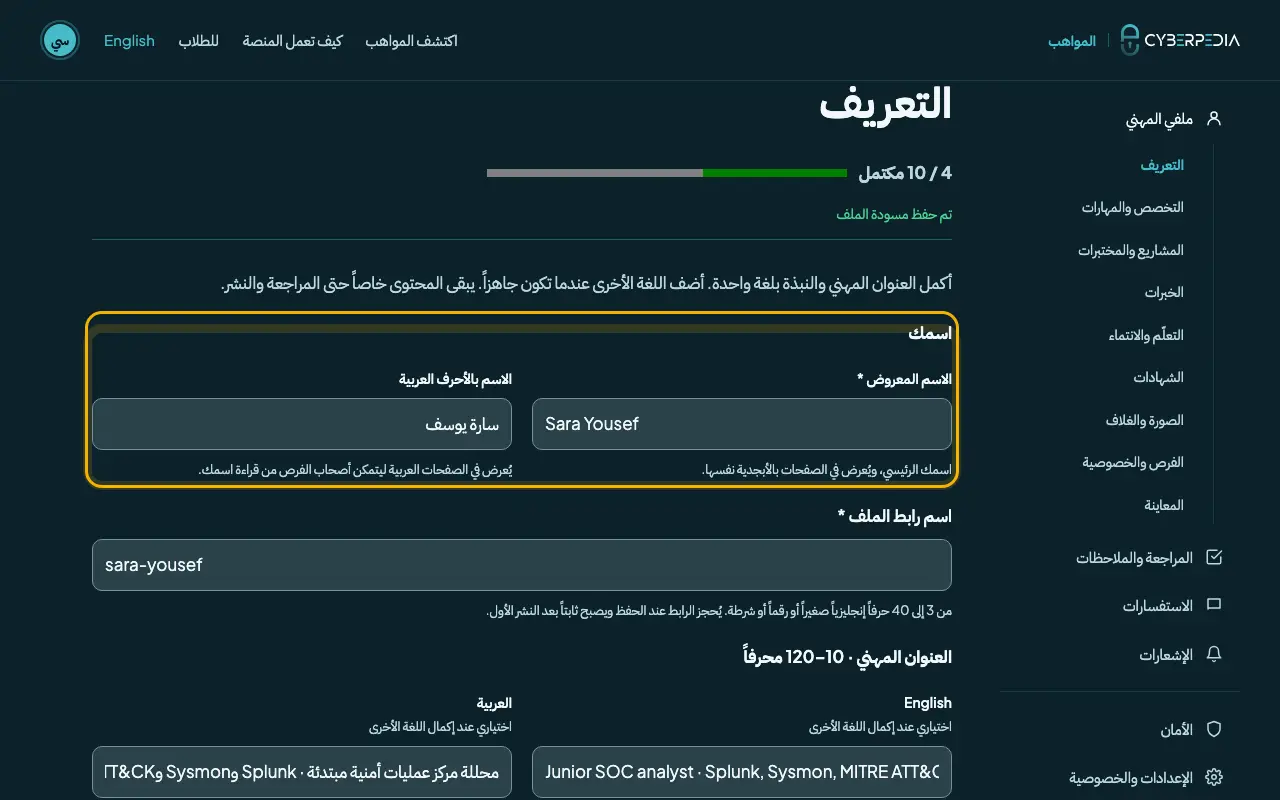The height and width of the screenshot is (800, 1280).
Task: Click the الإعدادات والخصوصية gear icon
Action: 1214,777
